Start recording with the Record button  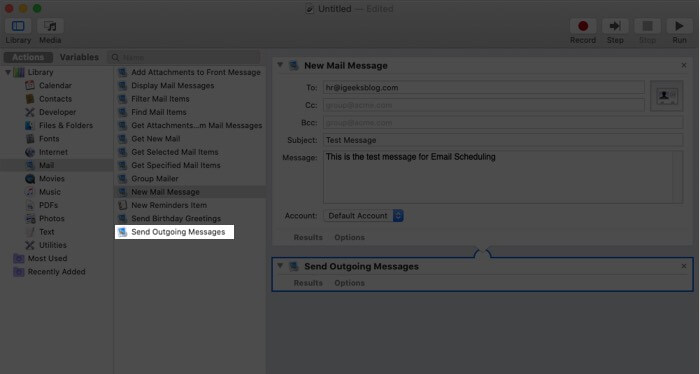click(583, 26)
